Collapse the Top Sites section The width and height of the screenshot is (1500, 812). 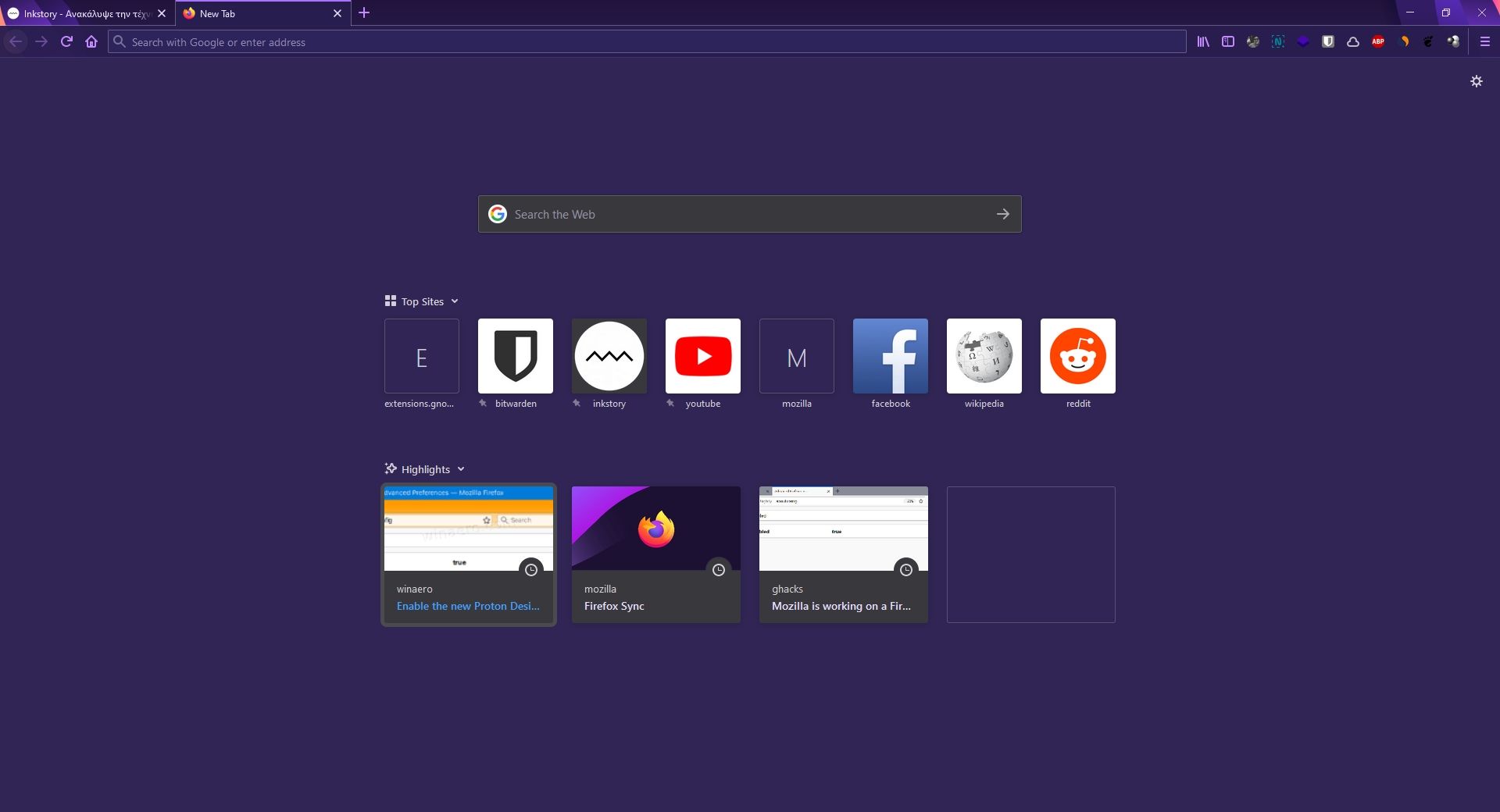point(455,301)
